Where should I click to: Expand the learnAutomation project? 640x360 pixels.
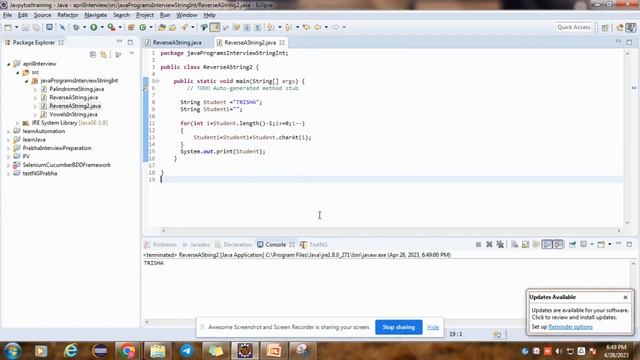8,131
